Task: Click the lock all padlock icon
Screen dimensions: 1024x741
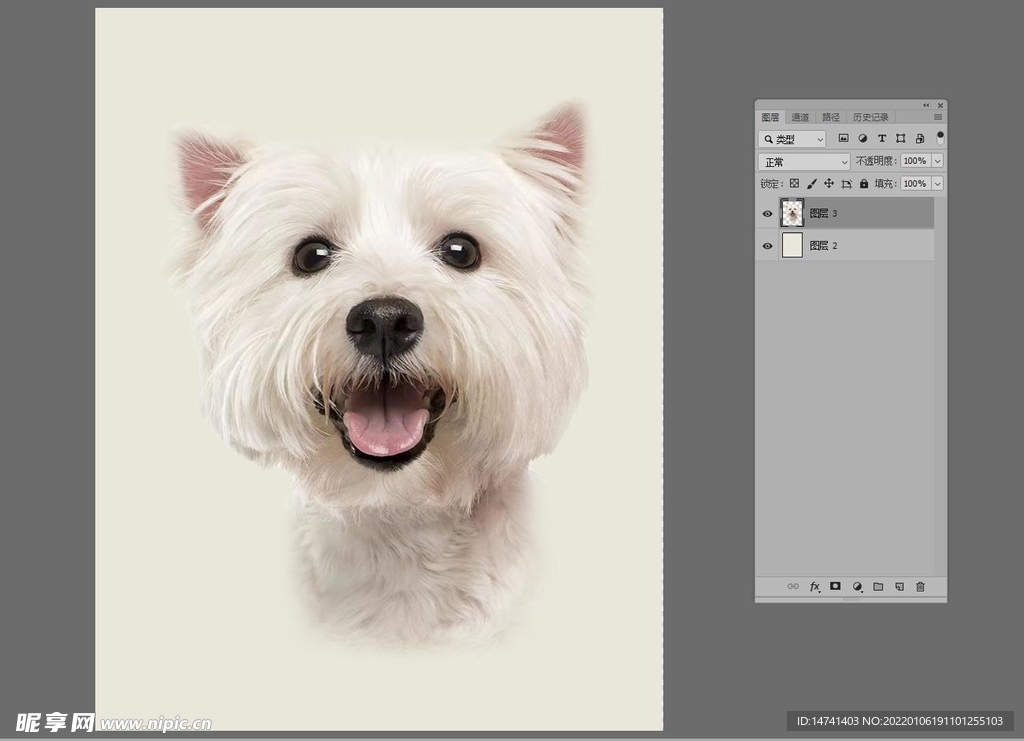Action: 864,184
